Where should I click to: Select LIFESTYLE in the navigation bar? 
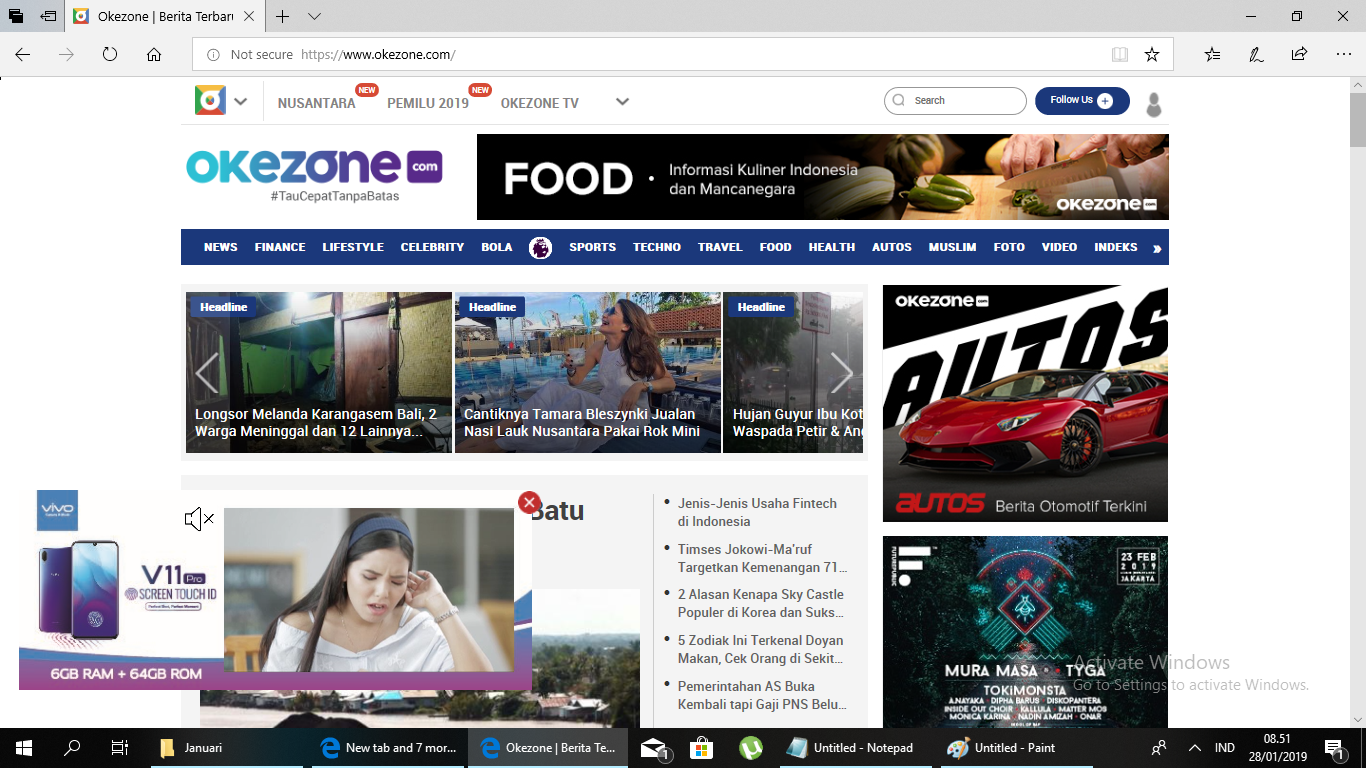[353, 247]
